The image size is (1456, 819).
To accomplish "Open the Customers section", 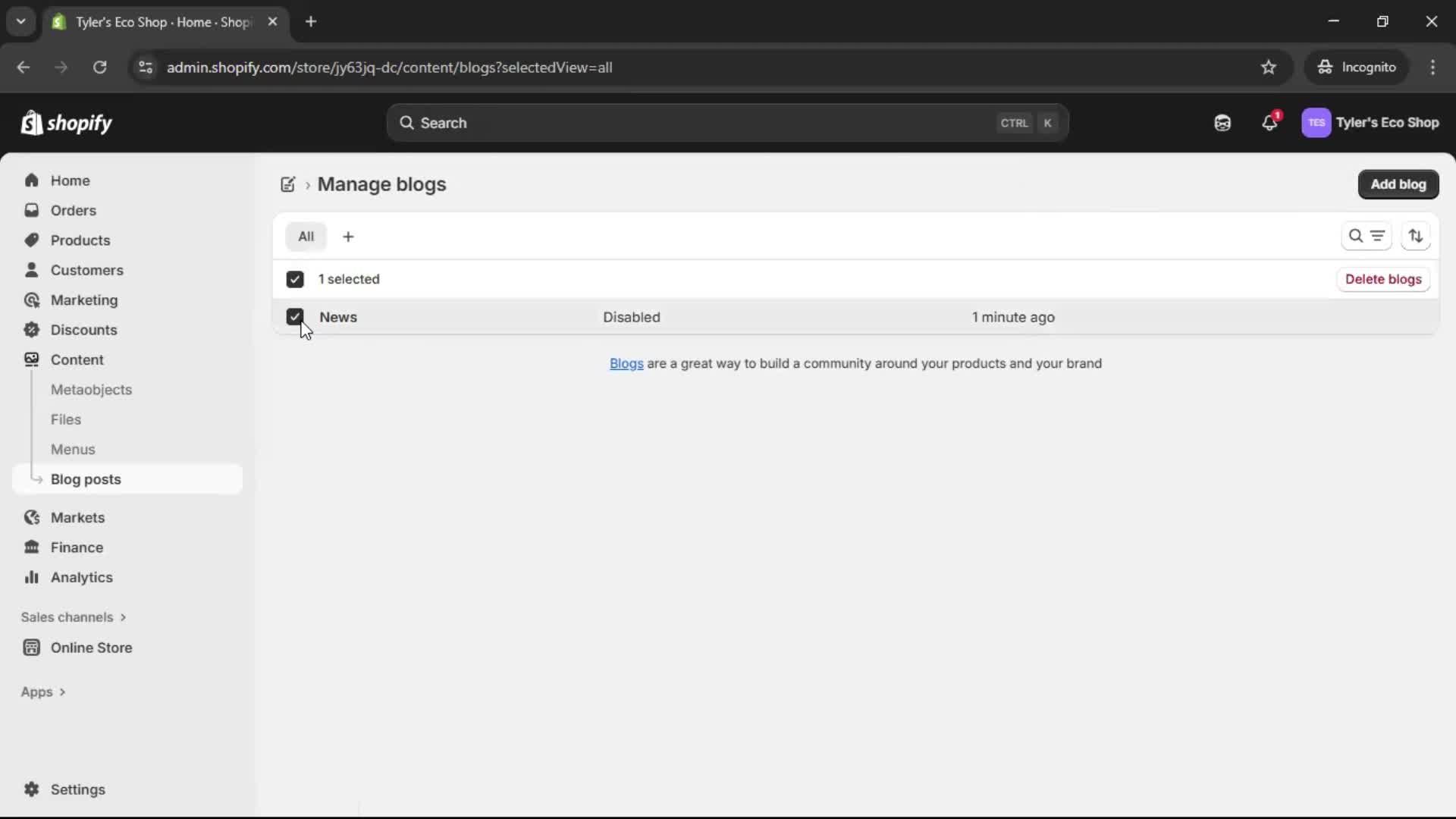I will (86, 270).
